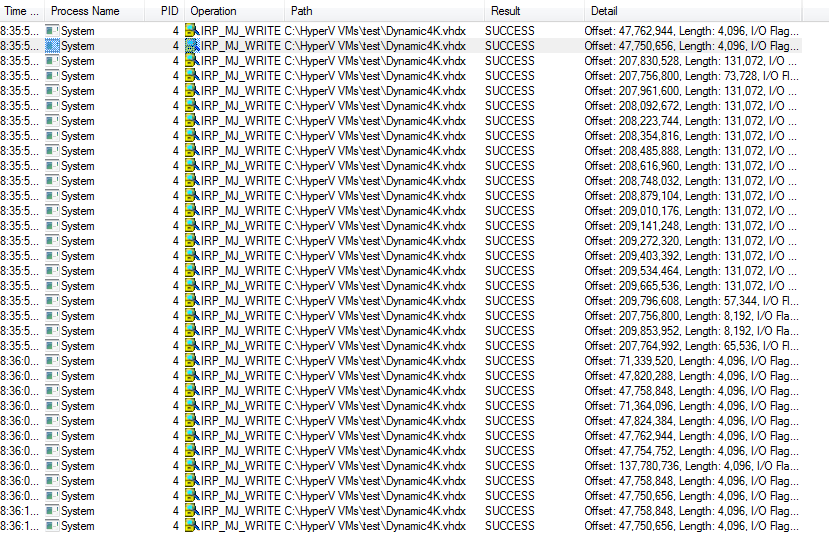Click System process icon in offset 209,010,176 row

point(53,211)
